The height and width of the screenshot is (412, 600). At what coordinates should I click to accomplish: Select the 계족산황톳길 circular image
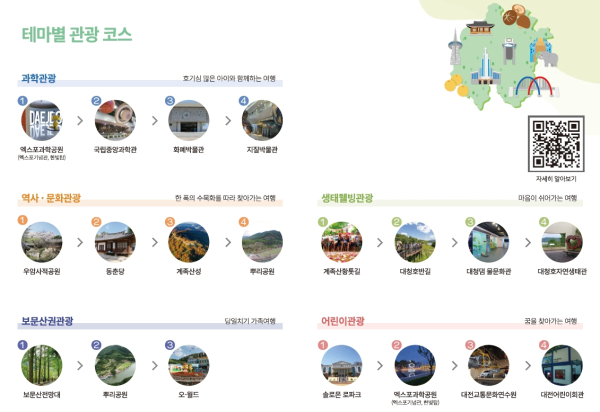[341, 243]
